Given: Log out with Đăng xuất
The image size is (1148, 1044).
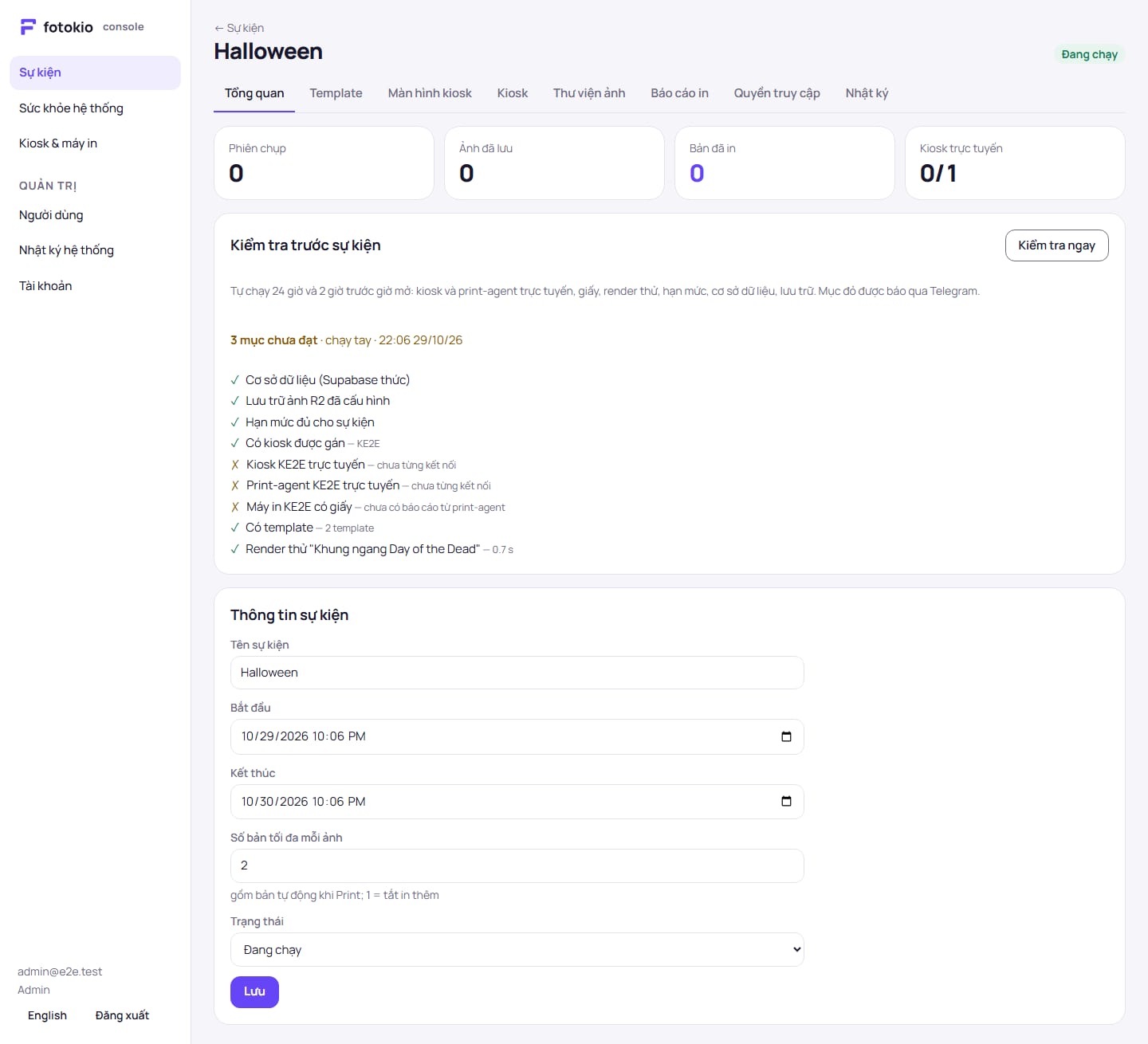Looking at the screenshot, I should (x=122, y=1015).
